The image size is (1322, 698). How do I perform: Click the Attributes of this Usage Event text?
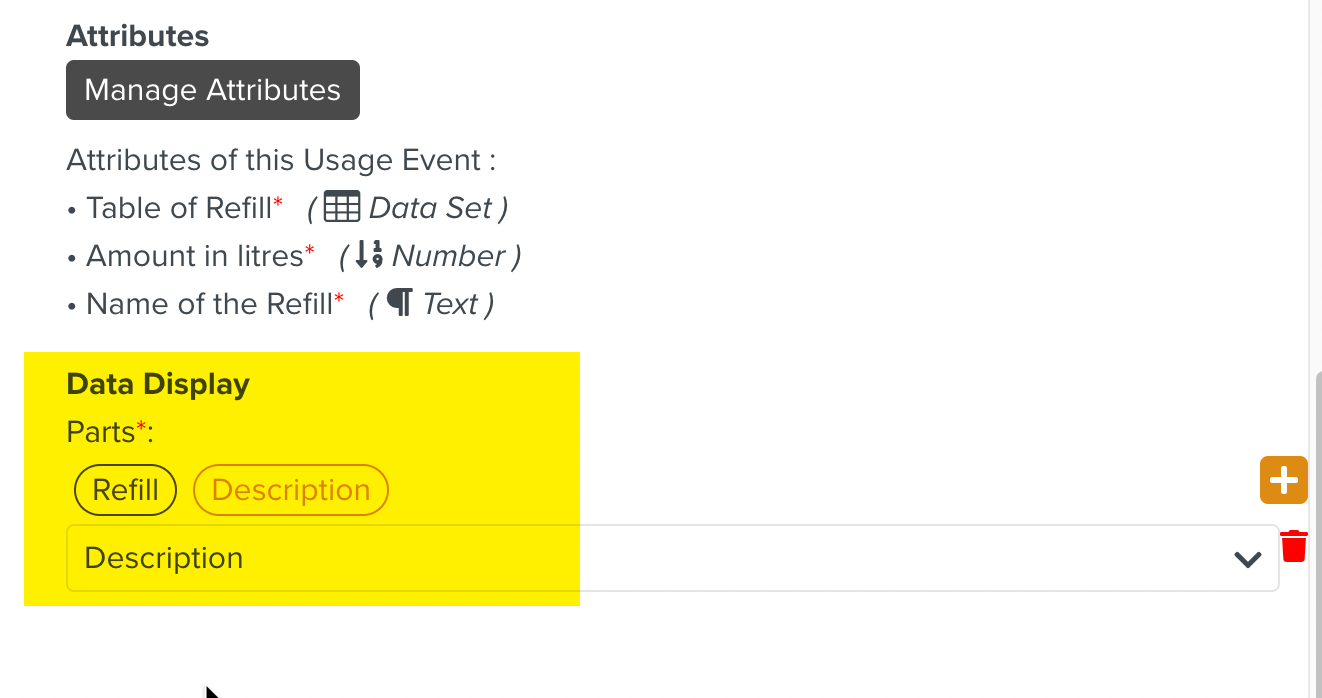pyautogui.click(x=281, y=160)
